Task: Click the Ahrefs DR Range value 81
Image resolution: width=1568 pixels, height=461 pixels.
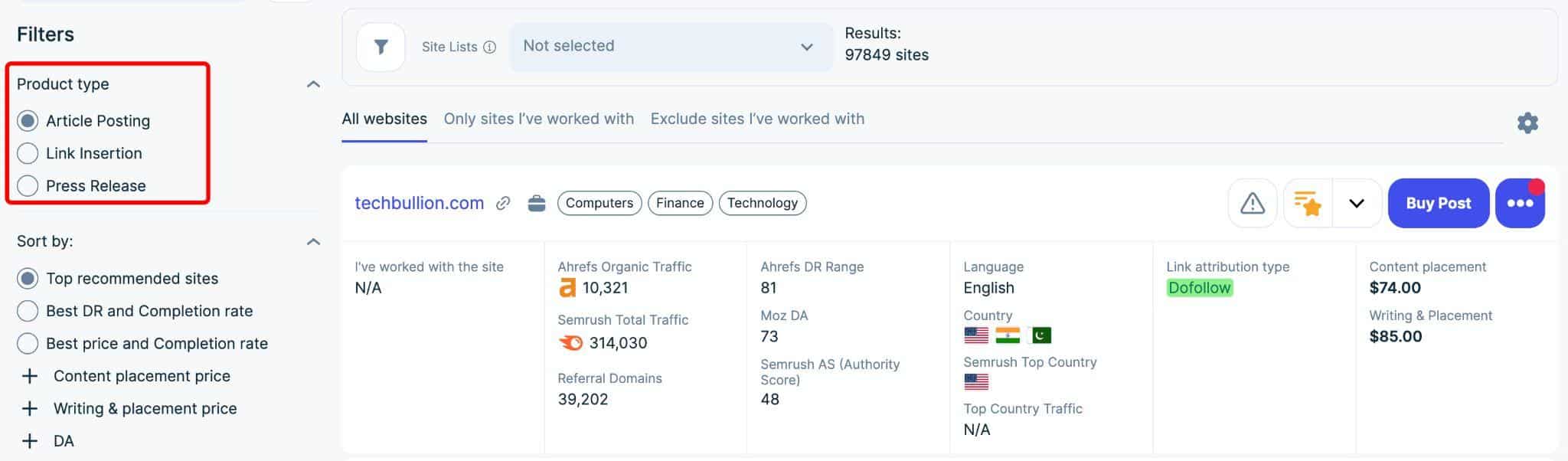Action: tap(769, 288)
